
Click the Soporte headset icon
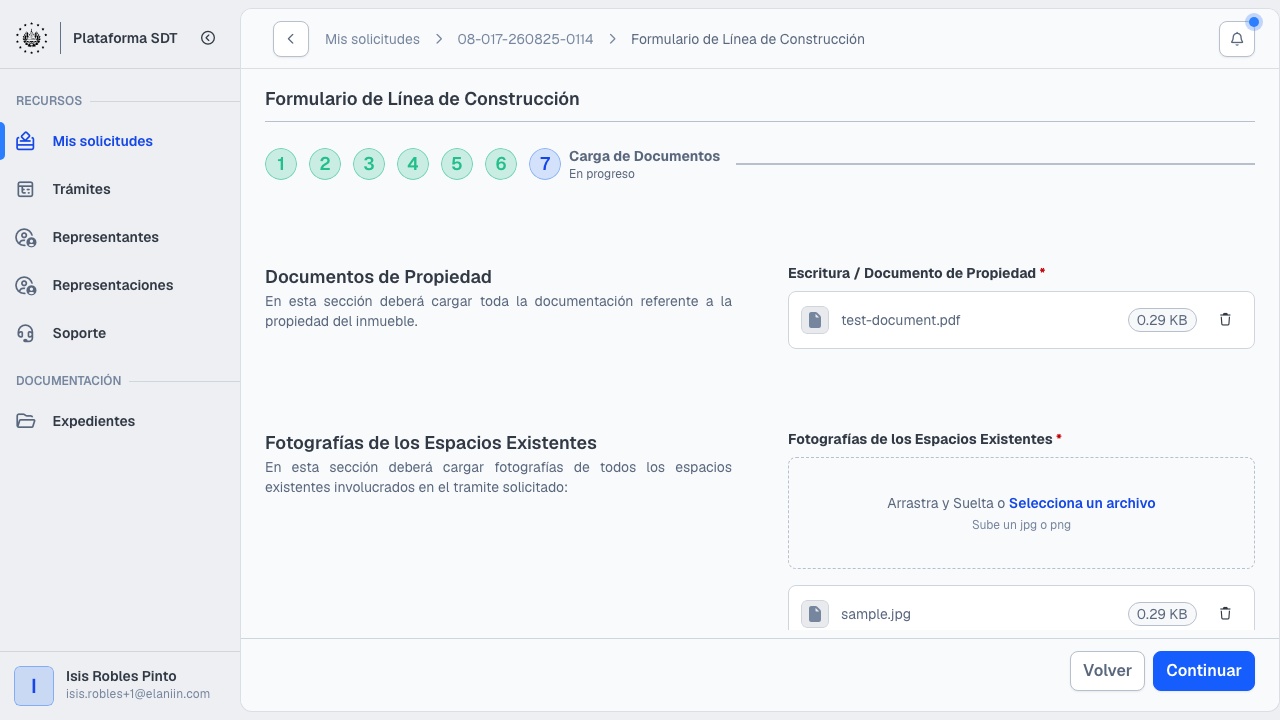[26, 333]
